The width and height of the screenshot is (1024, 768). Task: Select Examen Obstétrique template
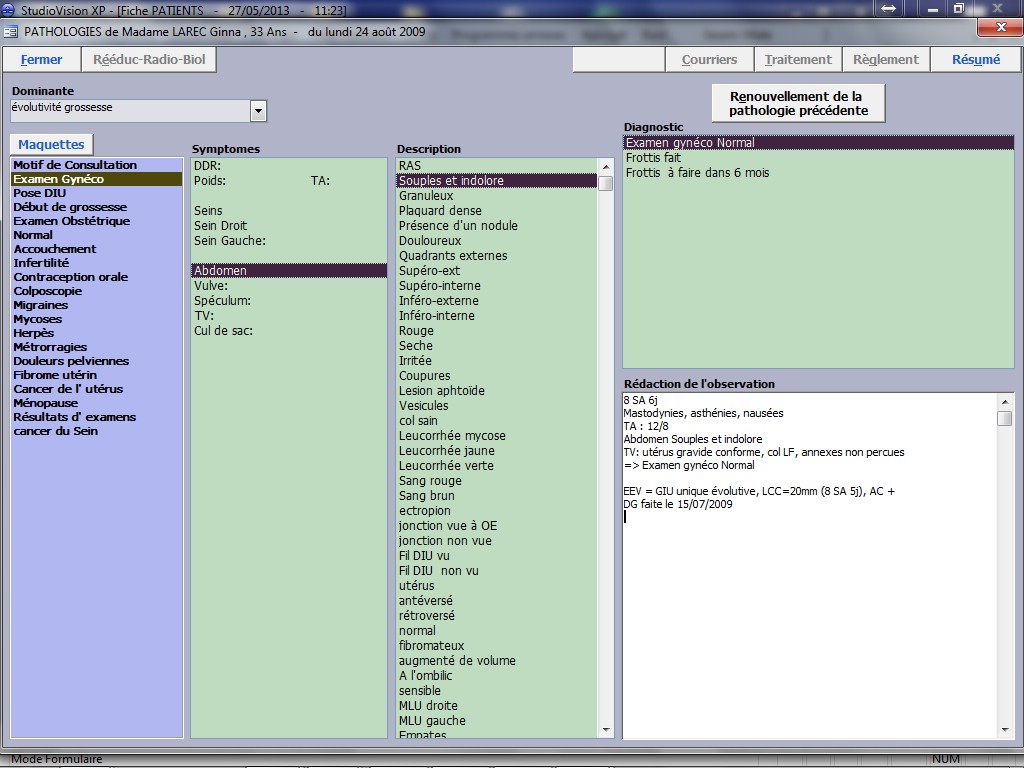pyautogui.click(x=71, y=221)
